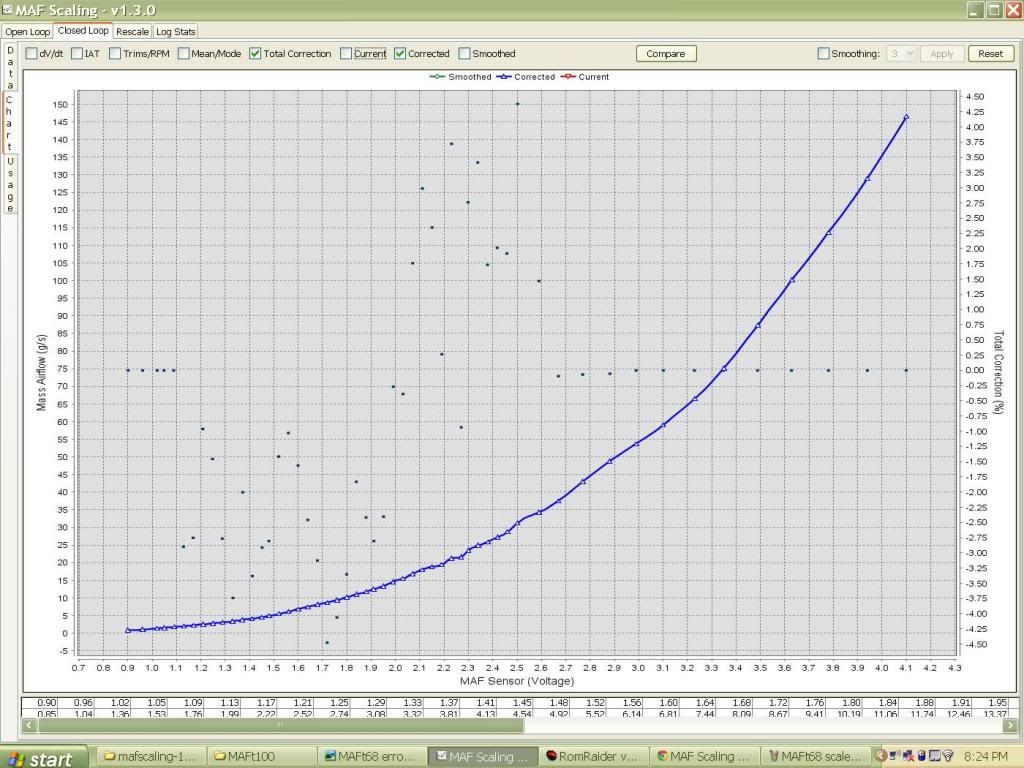This screenshot has width=1024, height=768.
Task: Enable the Smoothing checkbox
Action: (x=824, y=54)
